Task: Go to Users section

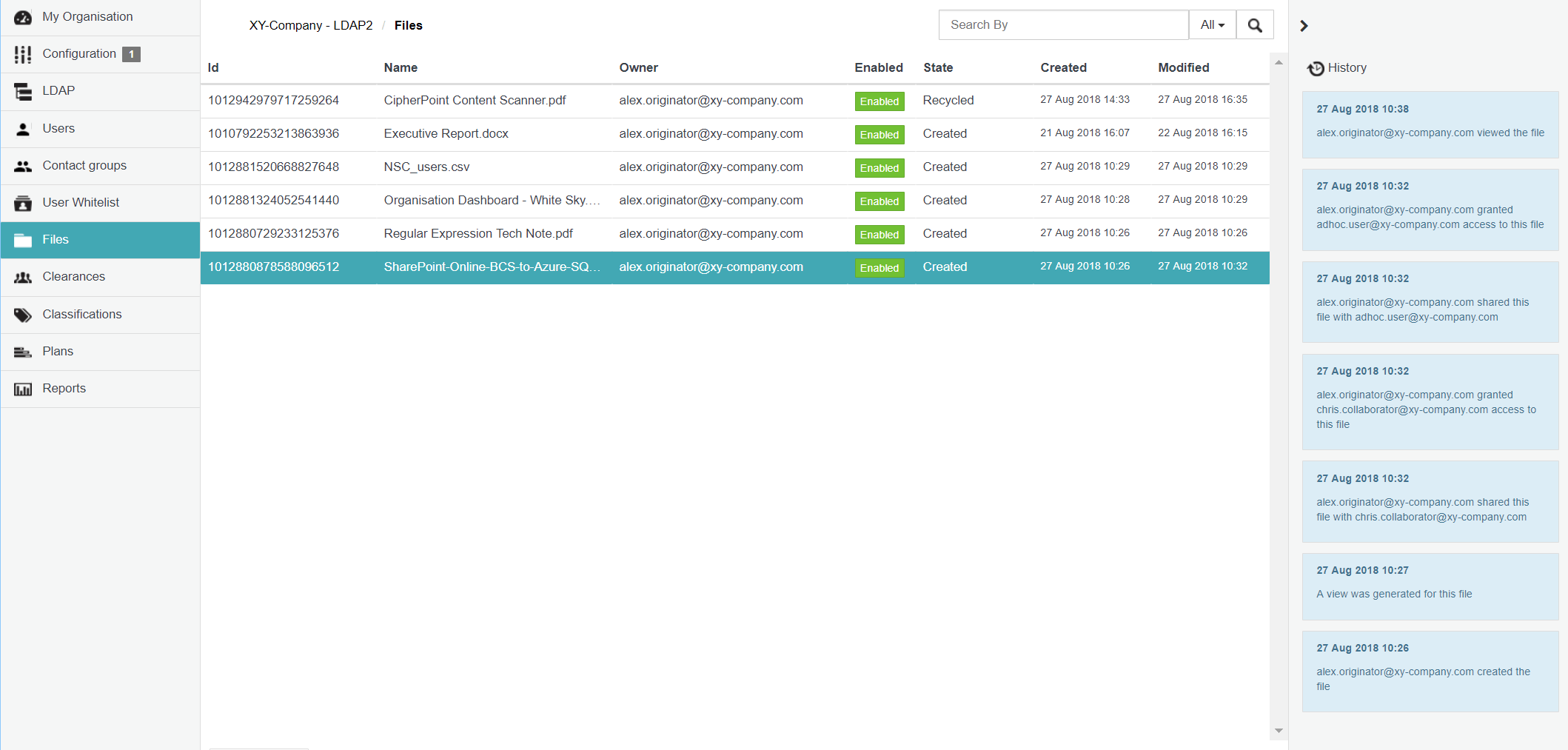Action: coord(100,129)
